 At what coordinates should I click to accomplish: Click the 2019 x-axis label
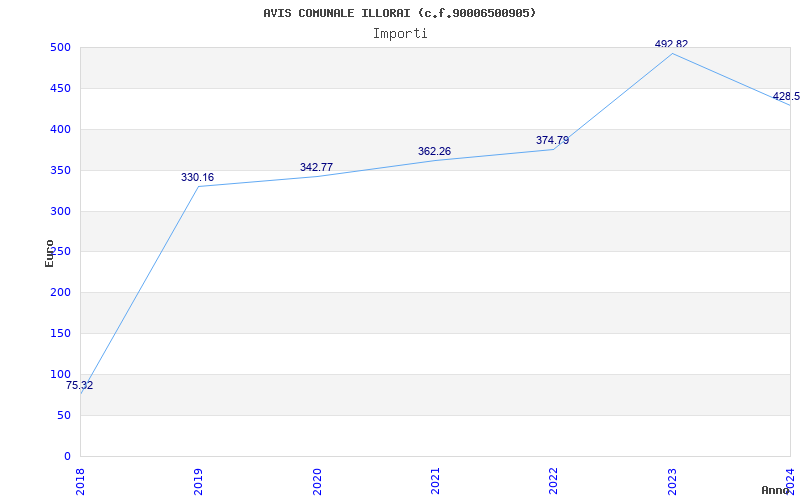pyautogui.click(x=198, y=481)
